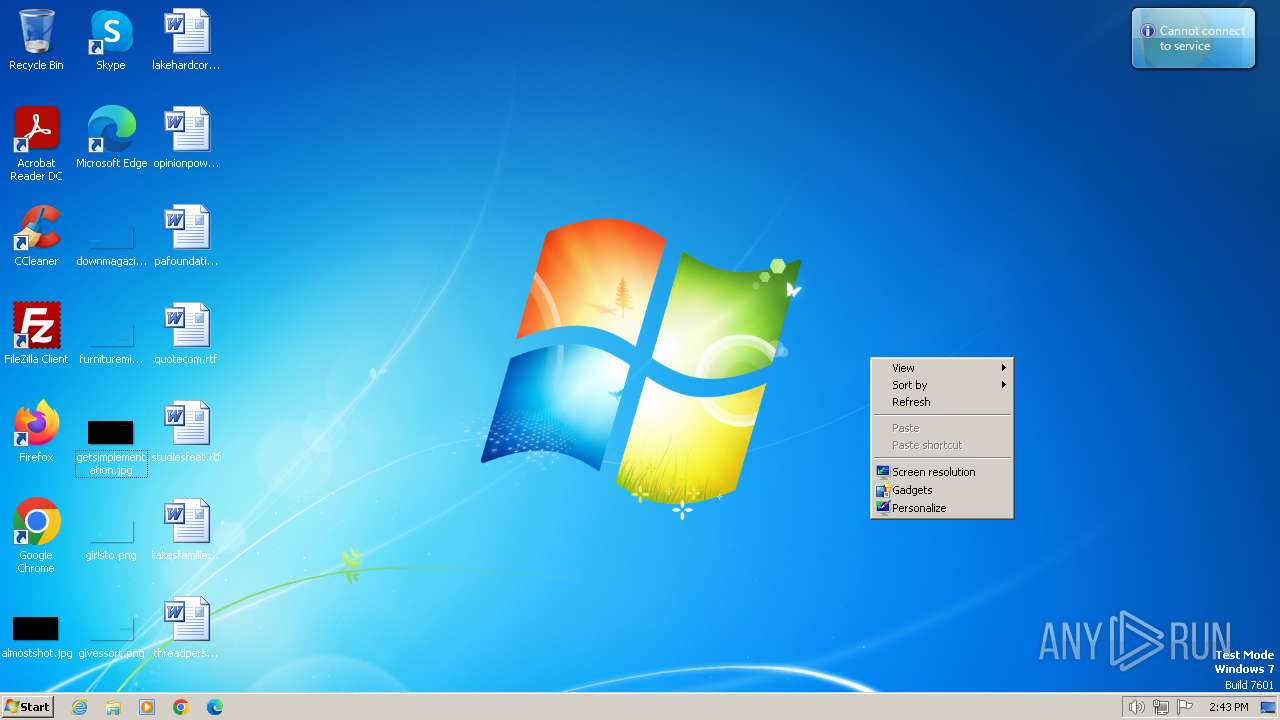
Task: Open the Recycle Bin icon
Action: pos(36,40)
